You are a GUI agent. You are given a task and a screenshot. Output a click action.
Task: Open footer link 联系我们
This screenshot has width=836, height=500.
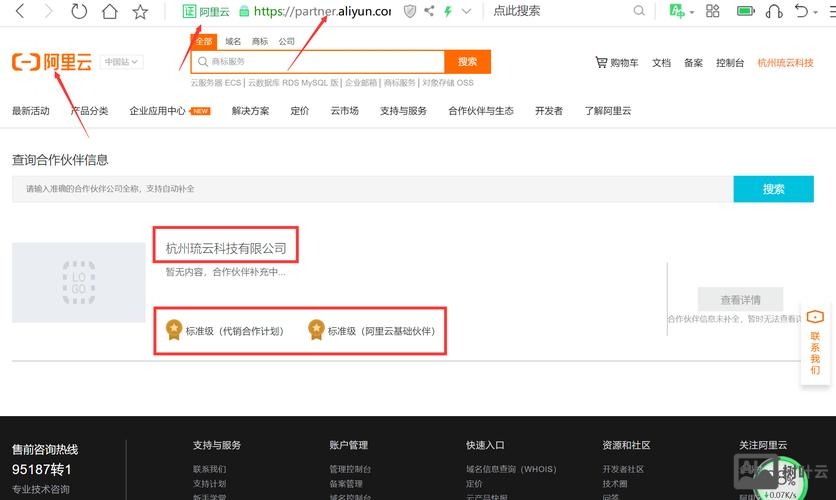(210, 469)
